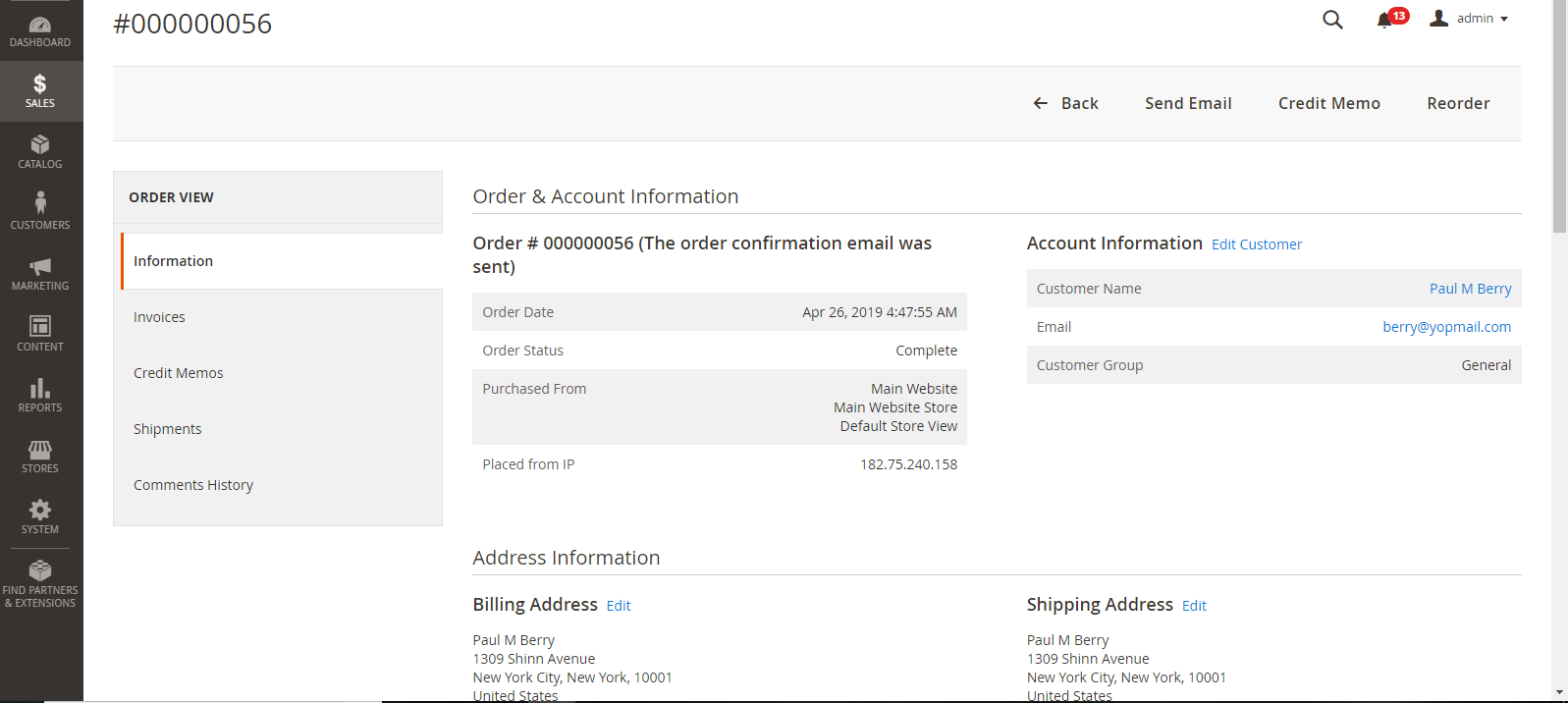Click the search magnifier icon
This screenshot has height=703, width=1568.
pyautogui.click(x=1332, y=20)
